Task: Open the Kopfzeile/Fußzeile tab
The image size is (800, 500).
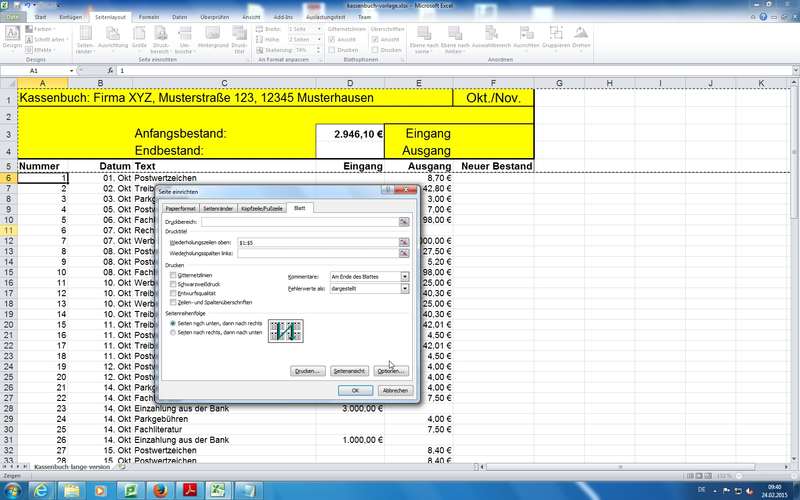Action: (x=262, y=208)
